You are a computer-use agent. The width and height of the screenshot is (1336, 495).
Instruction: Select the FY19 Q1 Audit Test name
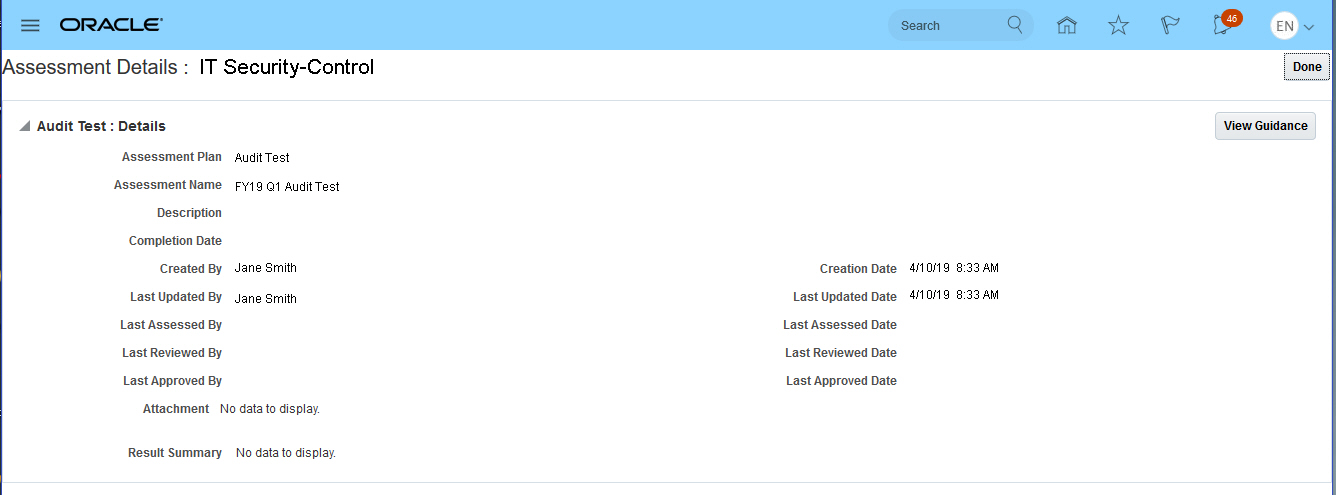[287, 187]
